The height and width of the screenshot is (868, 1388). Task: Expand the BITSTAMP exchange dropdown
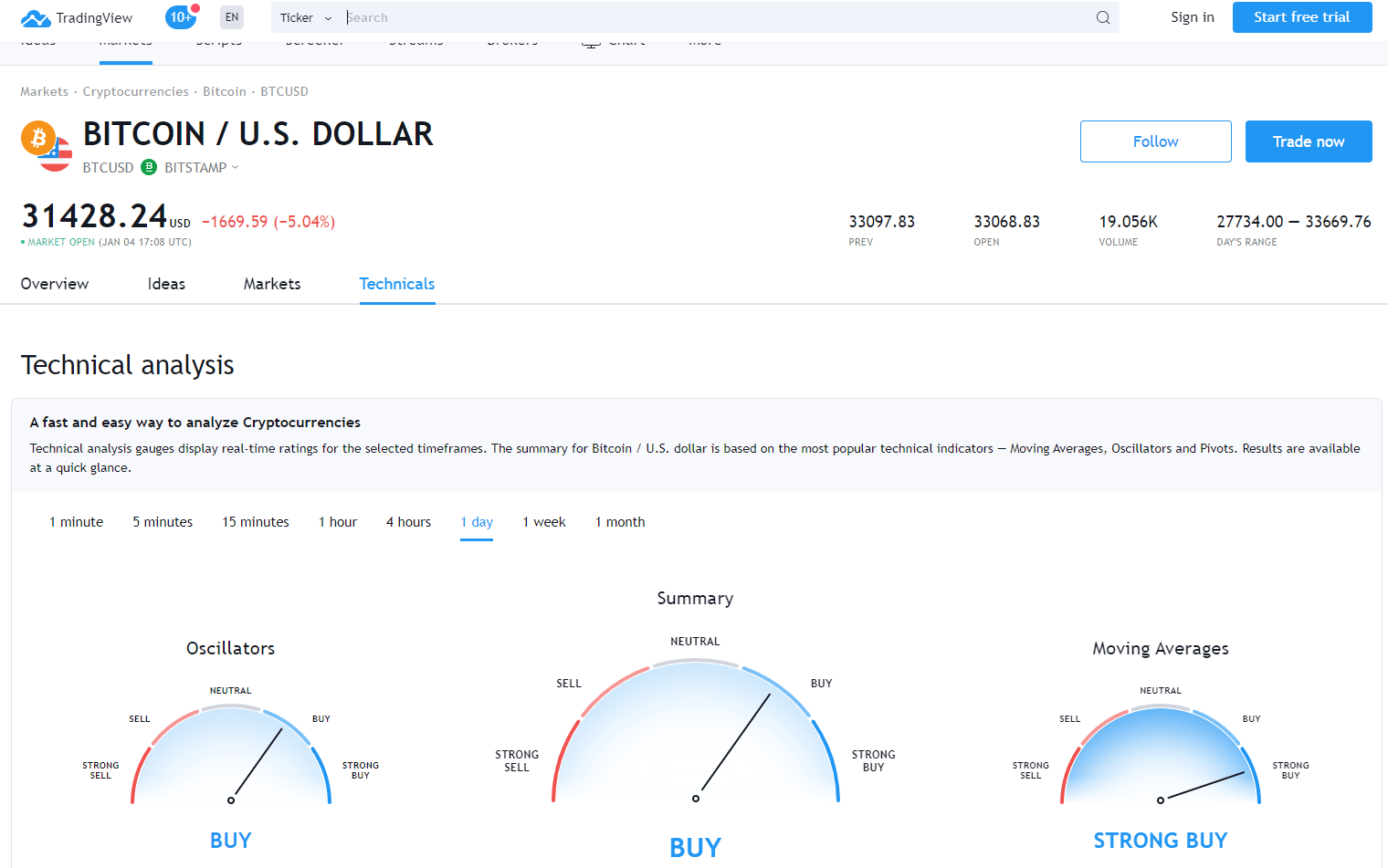[201, 167]
